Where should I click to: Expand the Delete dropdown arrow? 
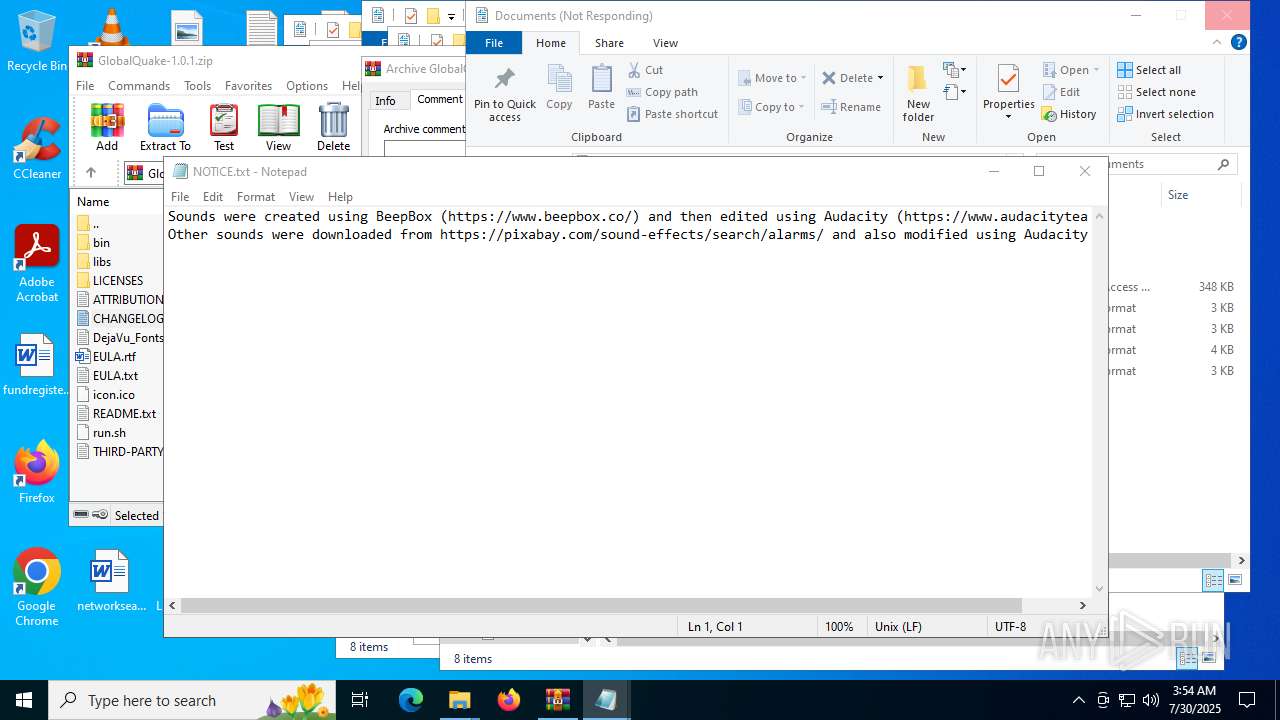point(880,78)
